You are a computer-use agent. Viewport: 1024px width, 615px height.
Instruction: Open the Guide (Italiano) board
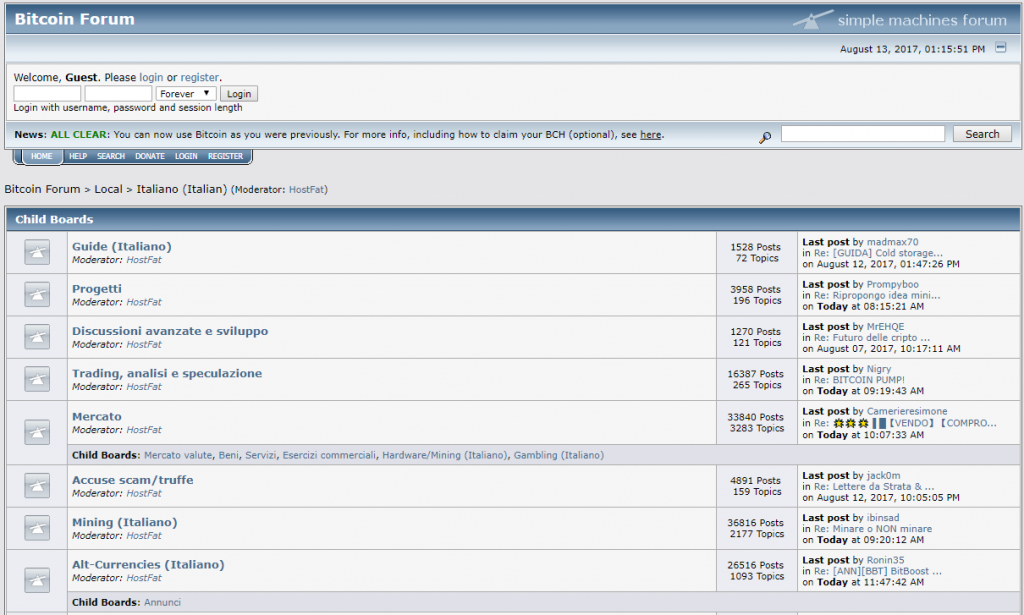[121, 246]
